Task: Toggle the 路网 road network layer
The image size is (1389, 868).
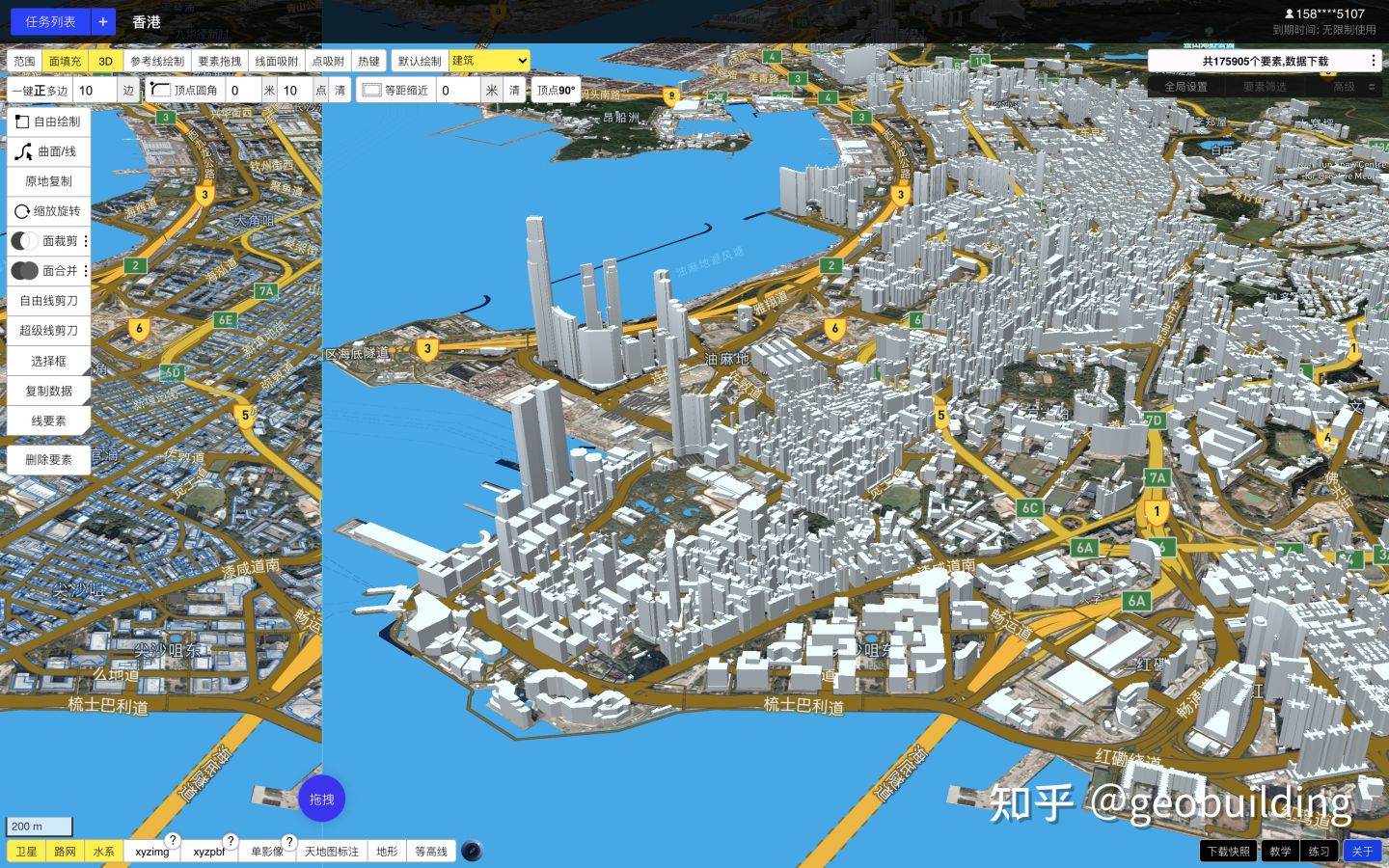Action: [x=65, y=852]
